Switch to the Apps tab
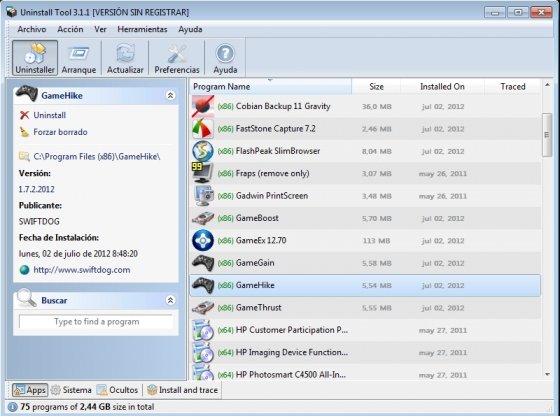Viewport: 560px width, 416px height. (x=30, y=390)
